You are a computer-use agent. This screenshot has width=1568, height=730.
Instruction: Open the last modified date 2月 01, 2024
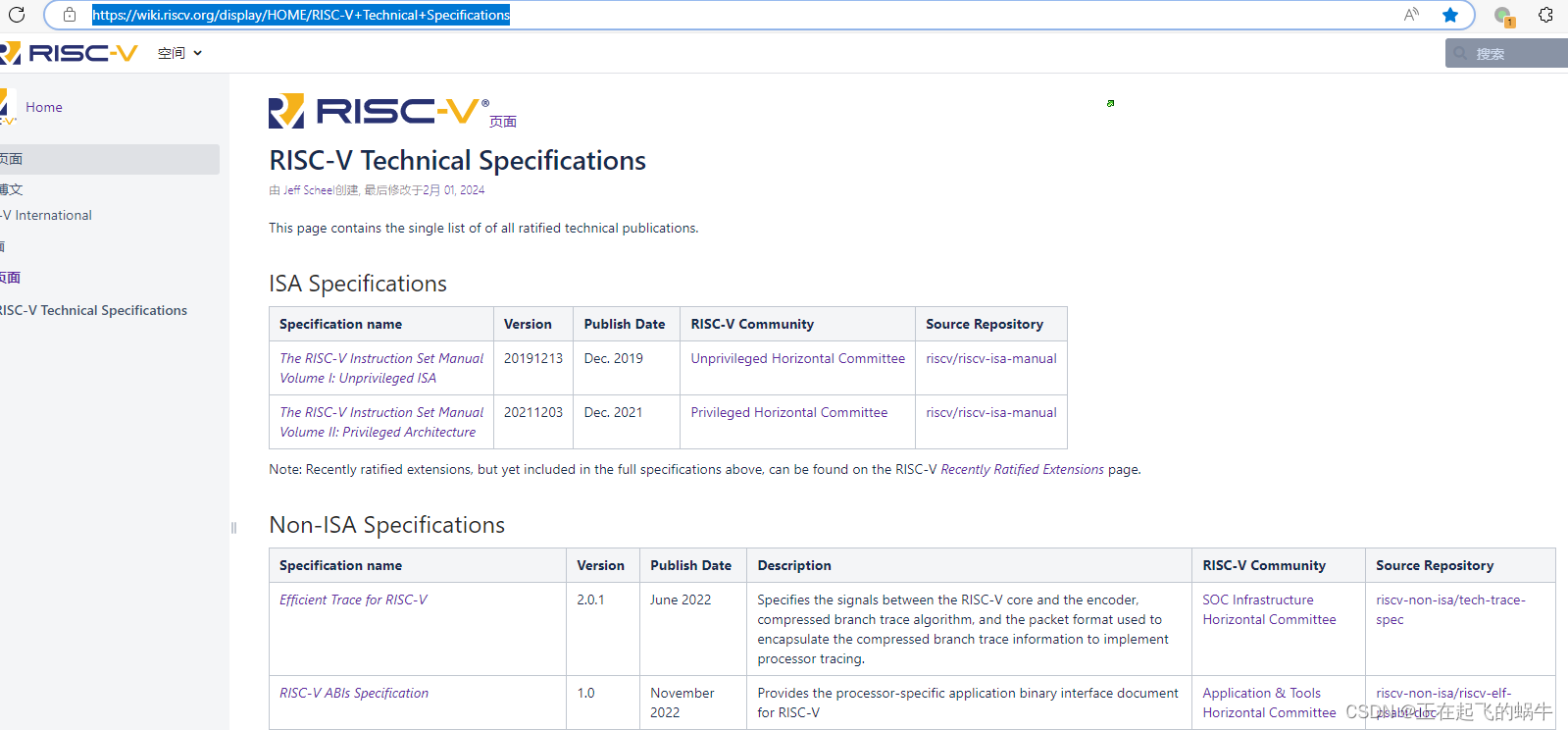pyautogui.click(x=454, y=190)
